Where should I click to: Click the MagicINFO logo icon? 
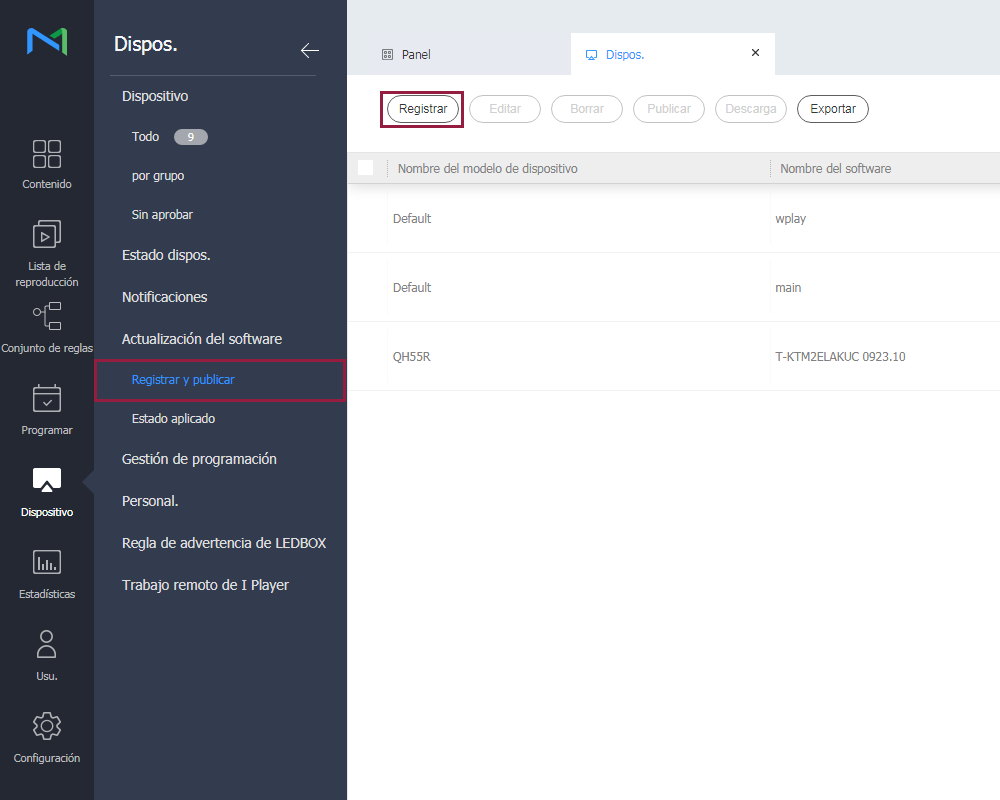47,41
